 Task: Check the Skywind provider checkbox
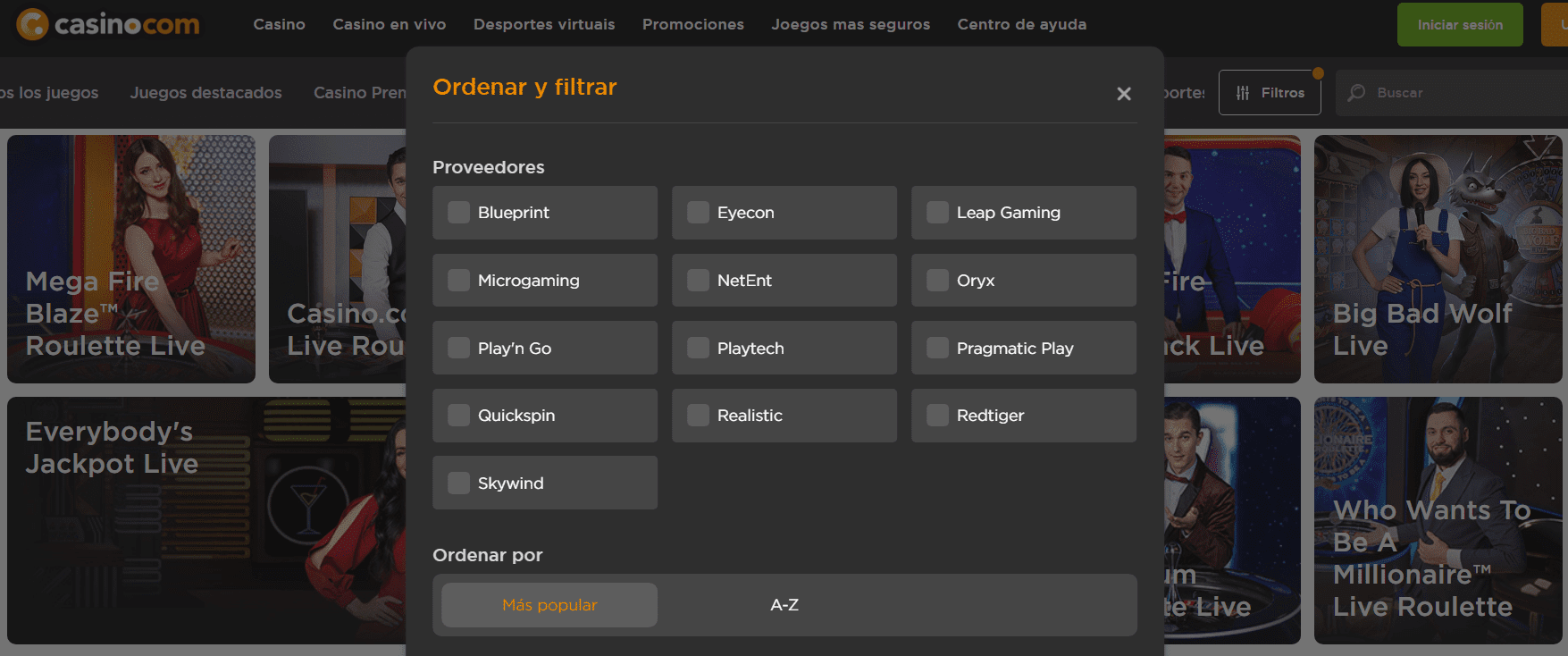pyautogui.click(x=458, y=484)
